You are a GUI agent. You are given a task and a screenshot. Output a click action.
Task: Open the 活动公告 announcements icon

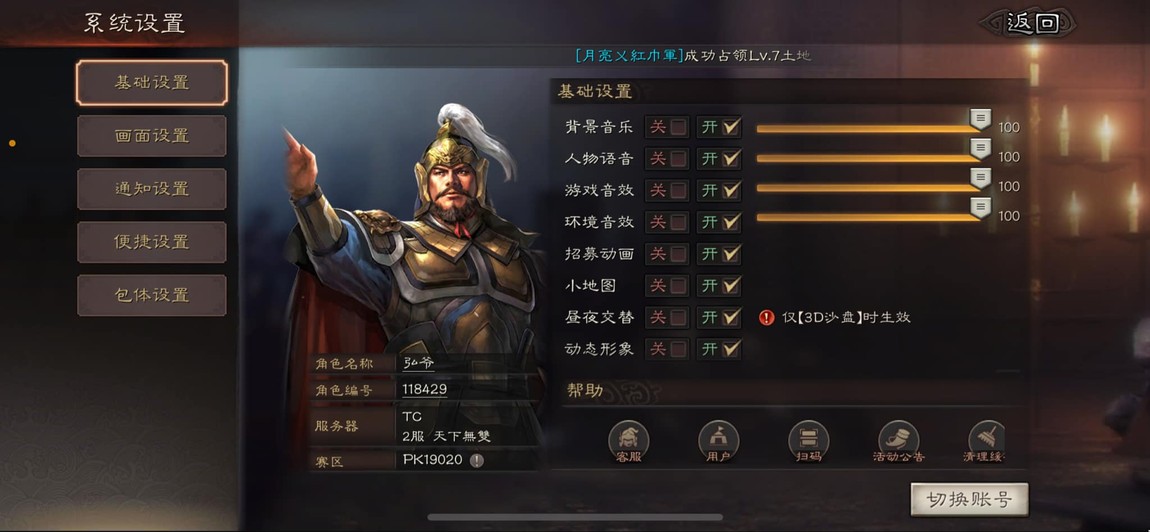tap(898, 442)
